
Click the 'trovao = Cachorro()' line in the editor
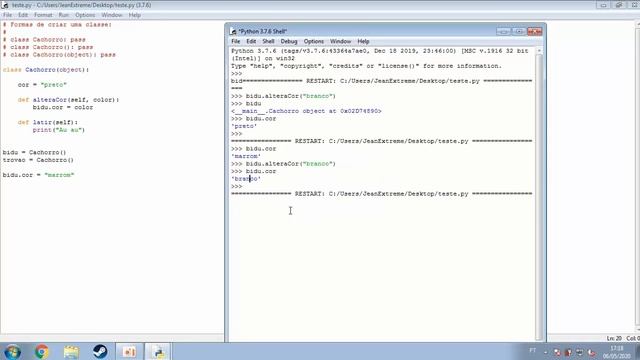pos(38,160)
